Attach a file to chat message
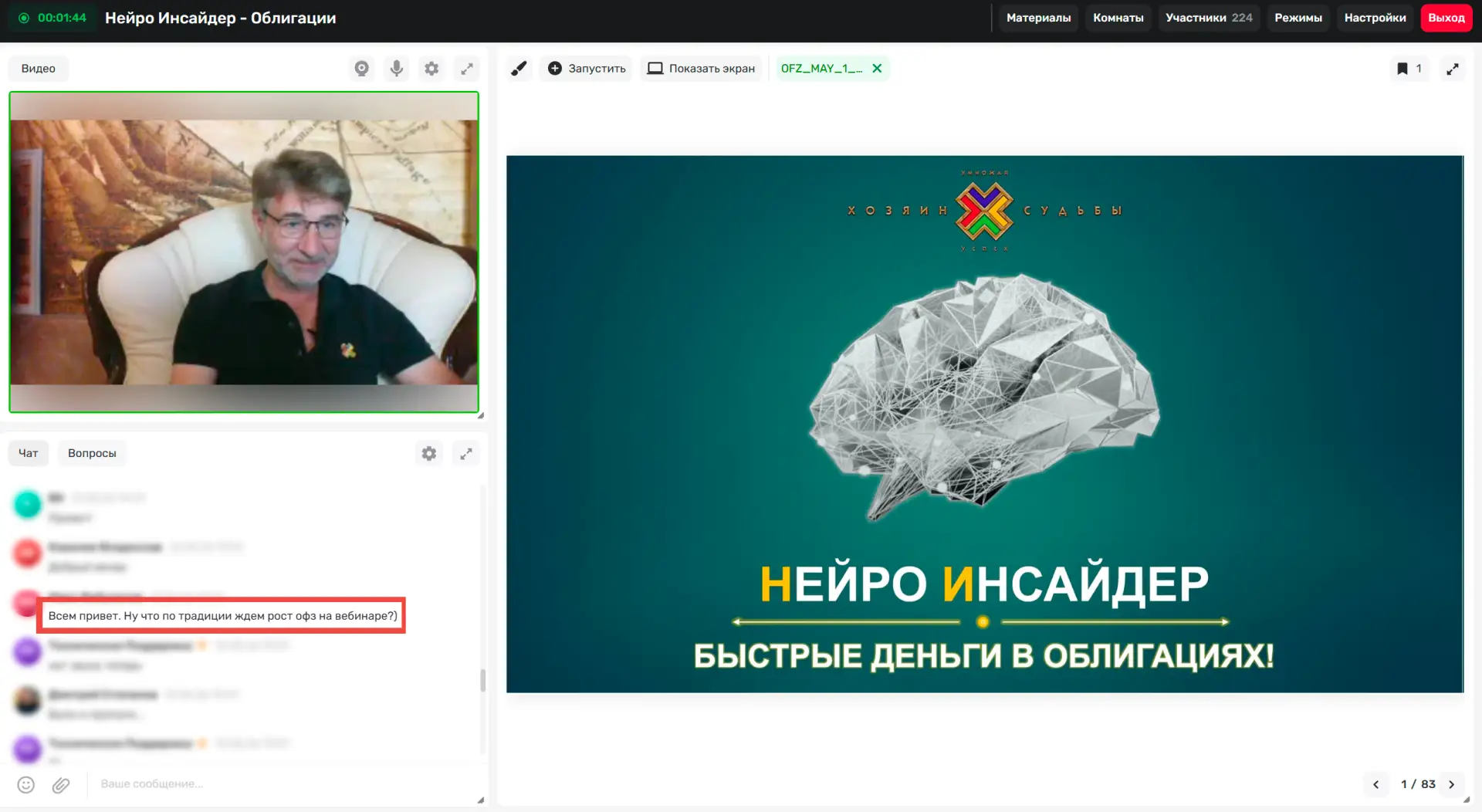Image resolution: width=1482 pixels, height=812 pixels. (x=61, y=785)
